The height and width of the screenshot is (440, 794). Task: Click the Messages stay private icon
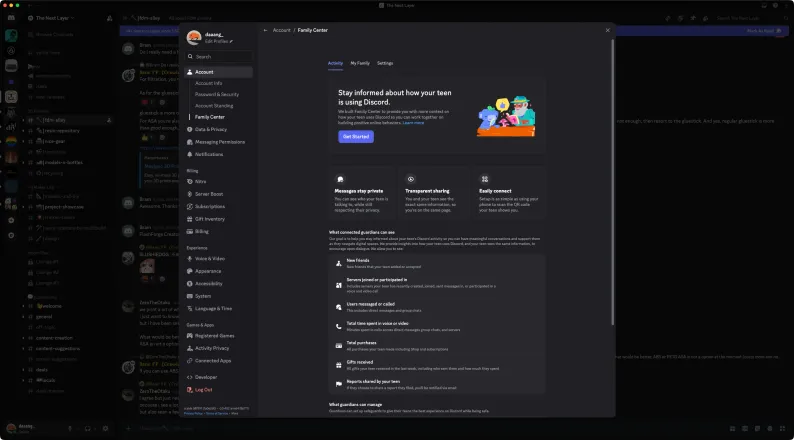[x=340, y=179]
